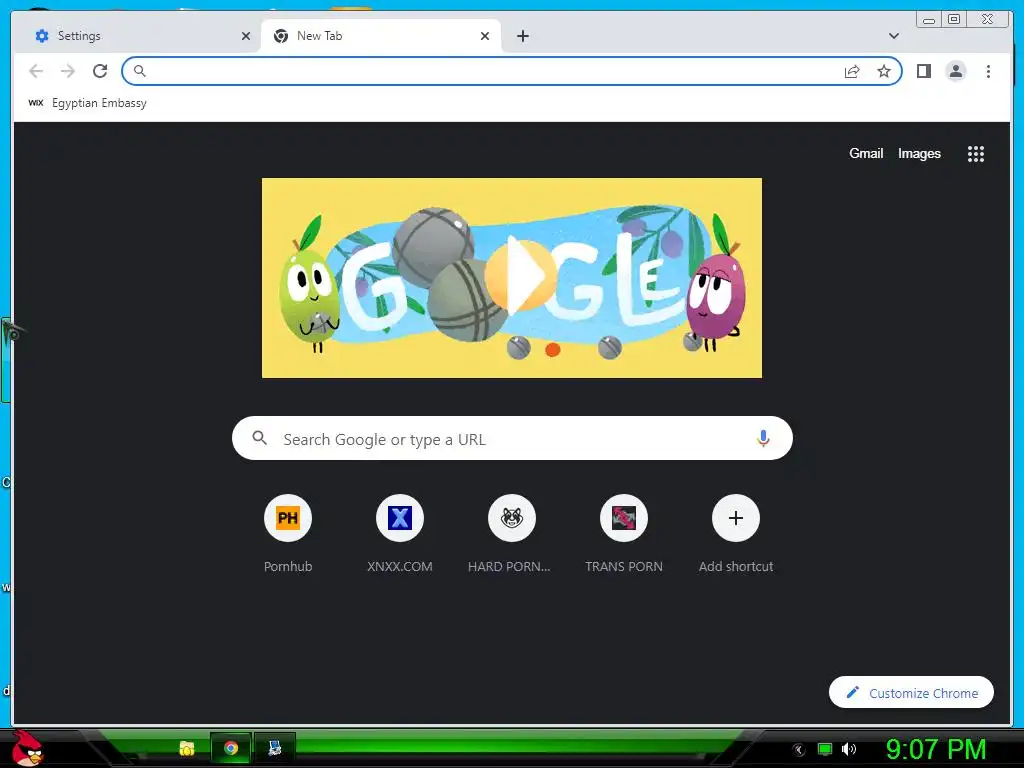Open Gmail link
Image resolution: width=1024 pixels, height=768 pixels.
click(x=866, y=153)
